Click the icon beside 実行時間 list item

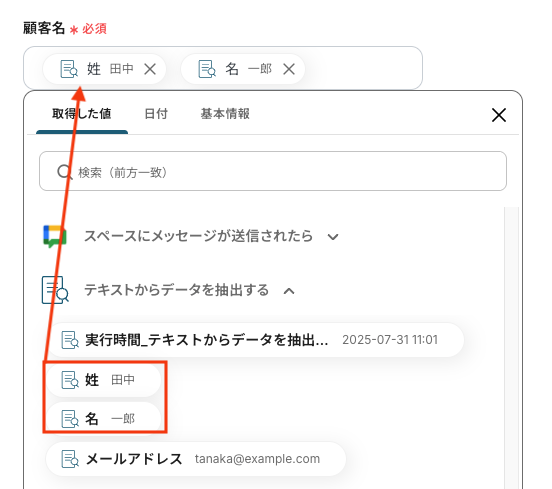70,340
